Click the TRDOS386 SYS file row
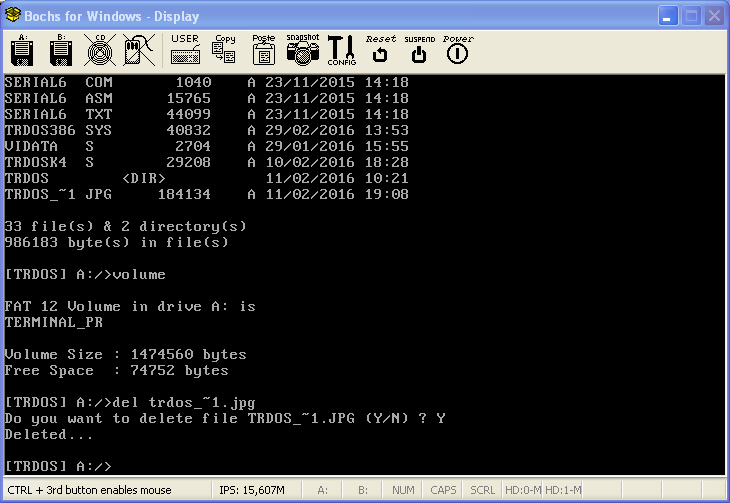This screenshot has height=503, width=730. (206, 130)
